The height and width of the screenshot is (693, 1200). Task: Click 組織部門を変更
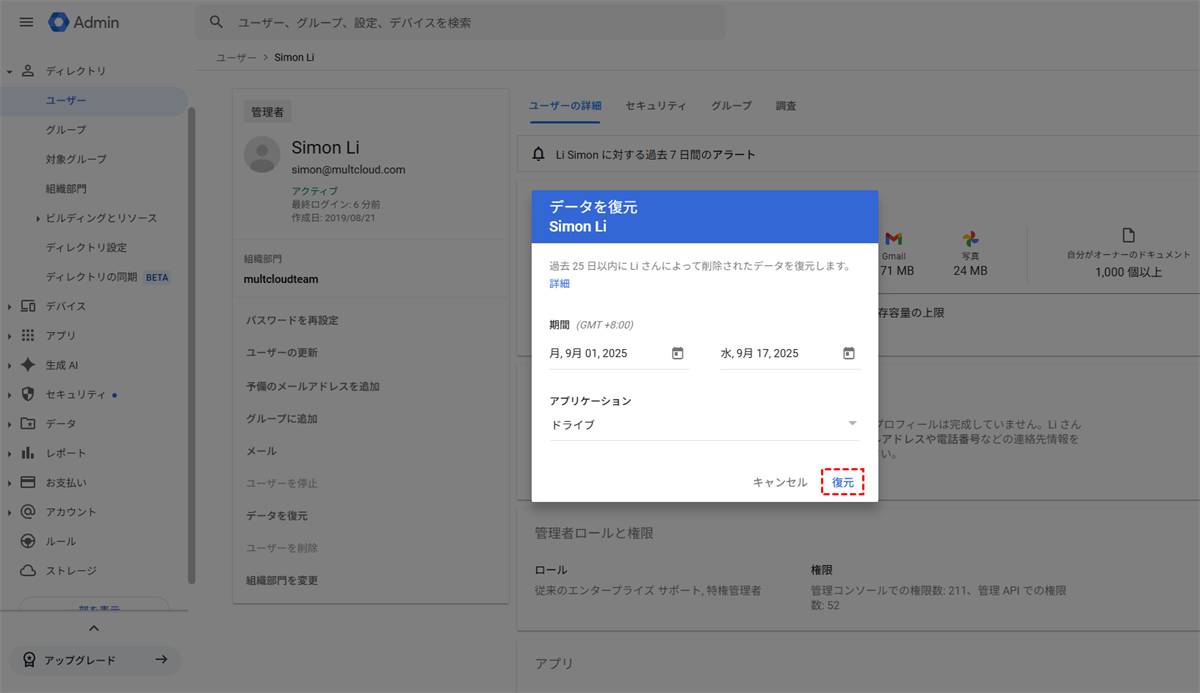(282, 580)
